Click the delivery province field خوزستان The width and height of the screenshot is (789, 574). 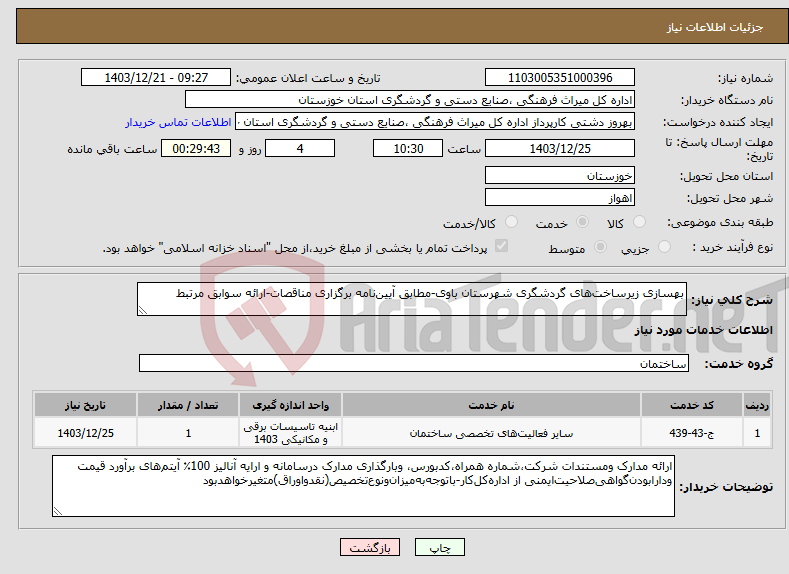560,176
